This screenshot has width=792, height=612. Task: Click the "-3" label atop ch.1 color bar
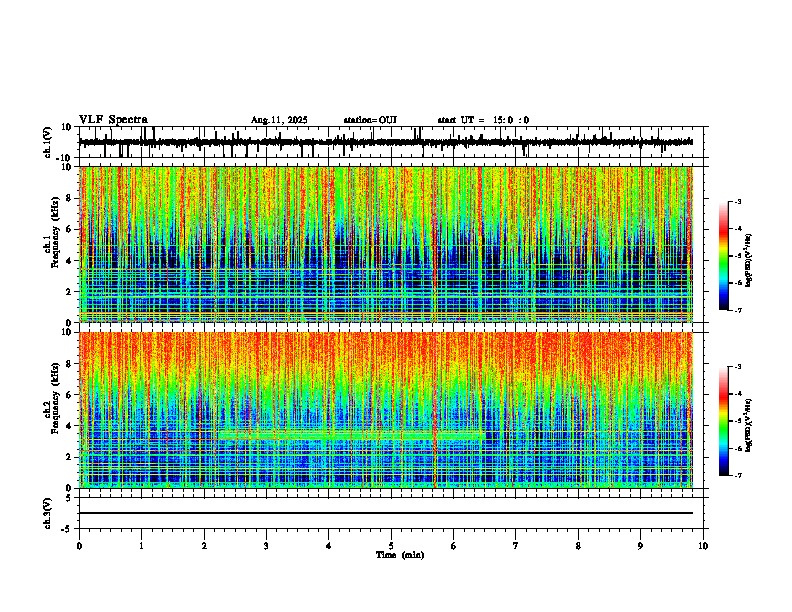point(738,201)
